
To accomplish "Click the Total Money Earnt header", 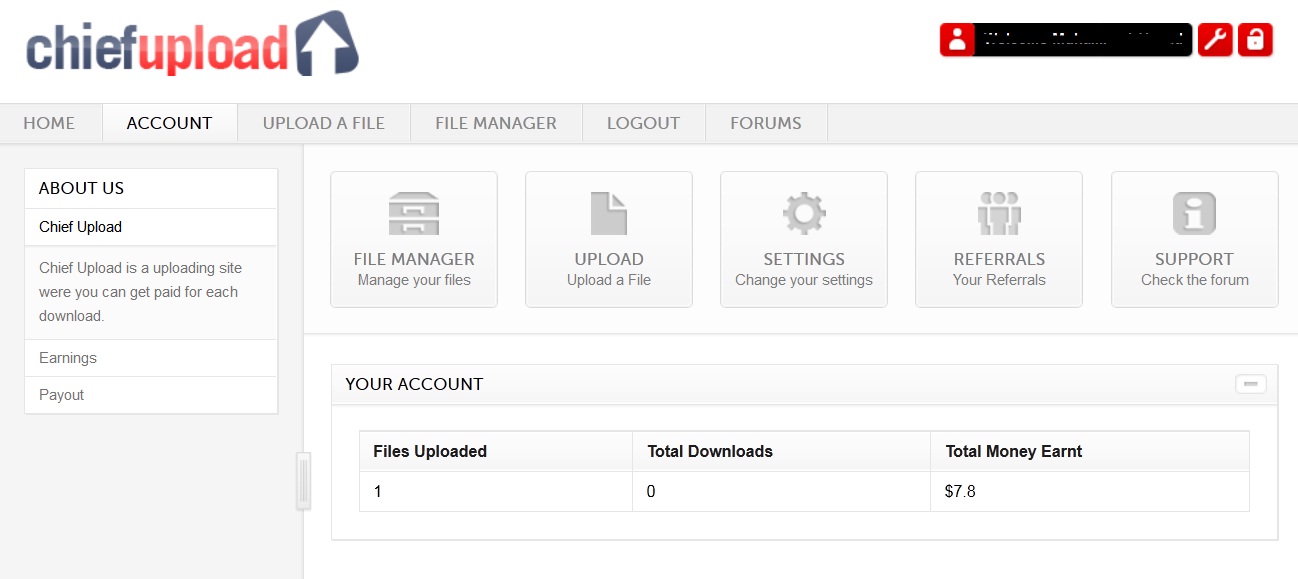I will 1090,451.
